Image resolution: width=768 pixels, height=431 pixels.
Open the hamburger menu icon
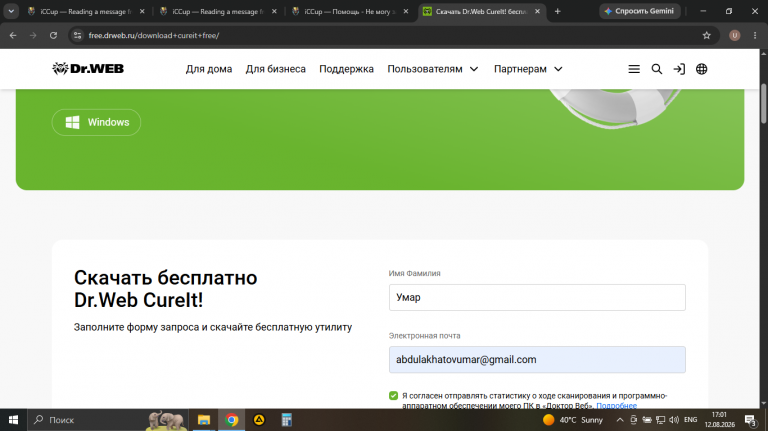tap(634, 69)
